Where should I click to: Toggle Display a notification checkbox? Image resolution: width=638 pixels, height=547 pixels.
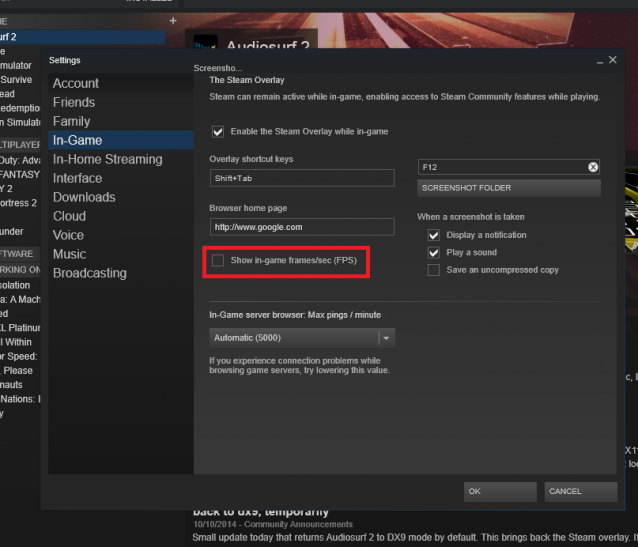point(434,235)
